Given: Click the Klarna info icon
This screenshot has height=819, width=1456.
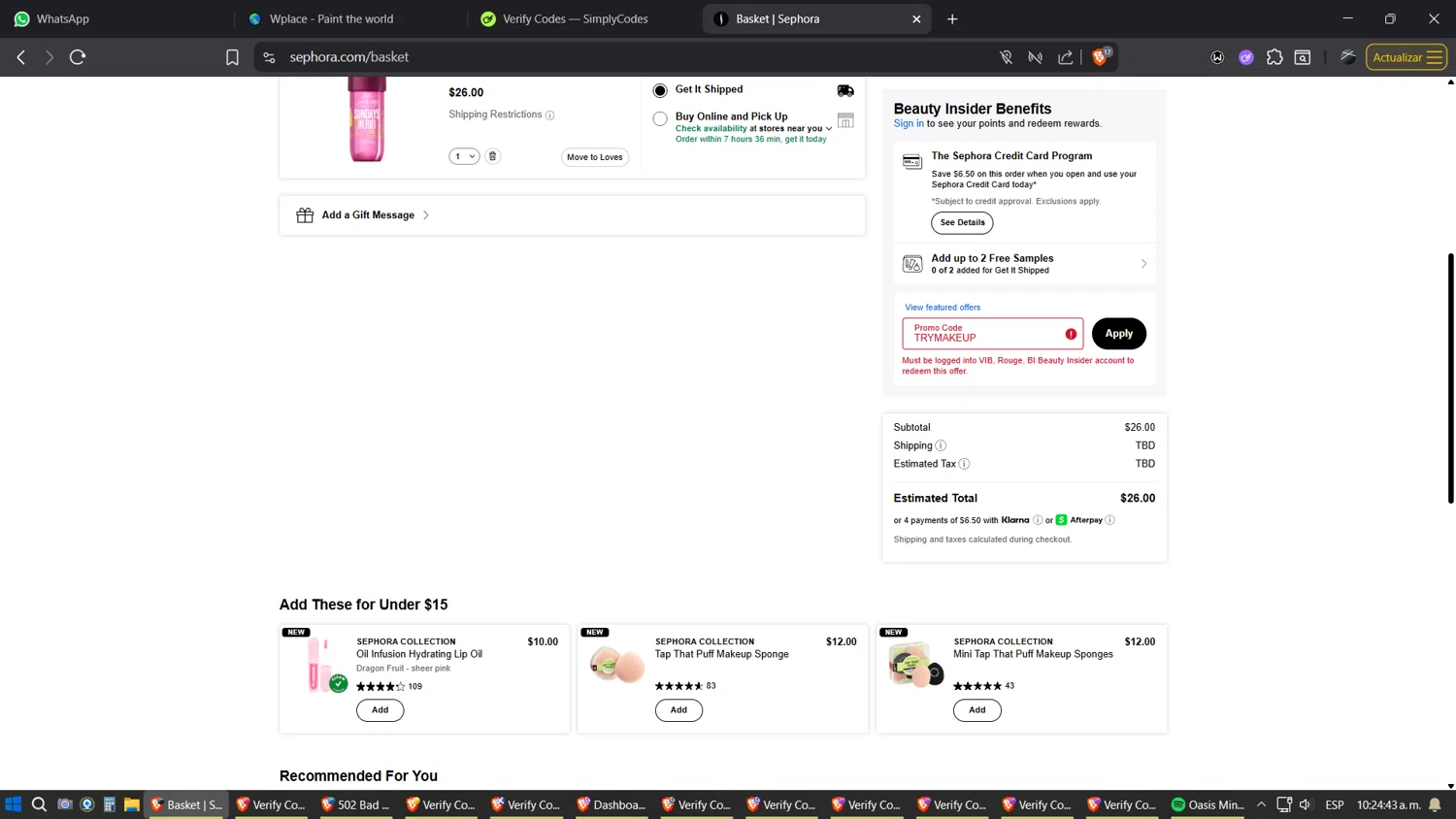Looking at the screenshot, I should [1038, 520].
